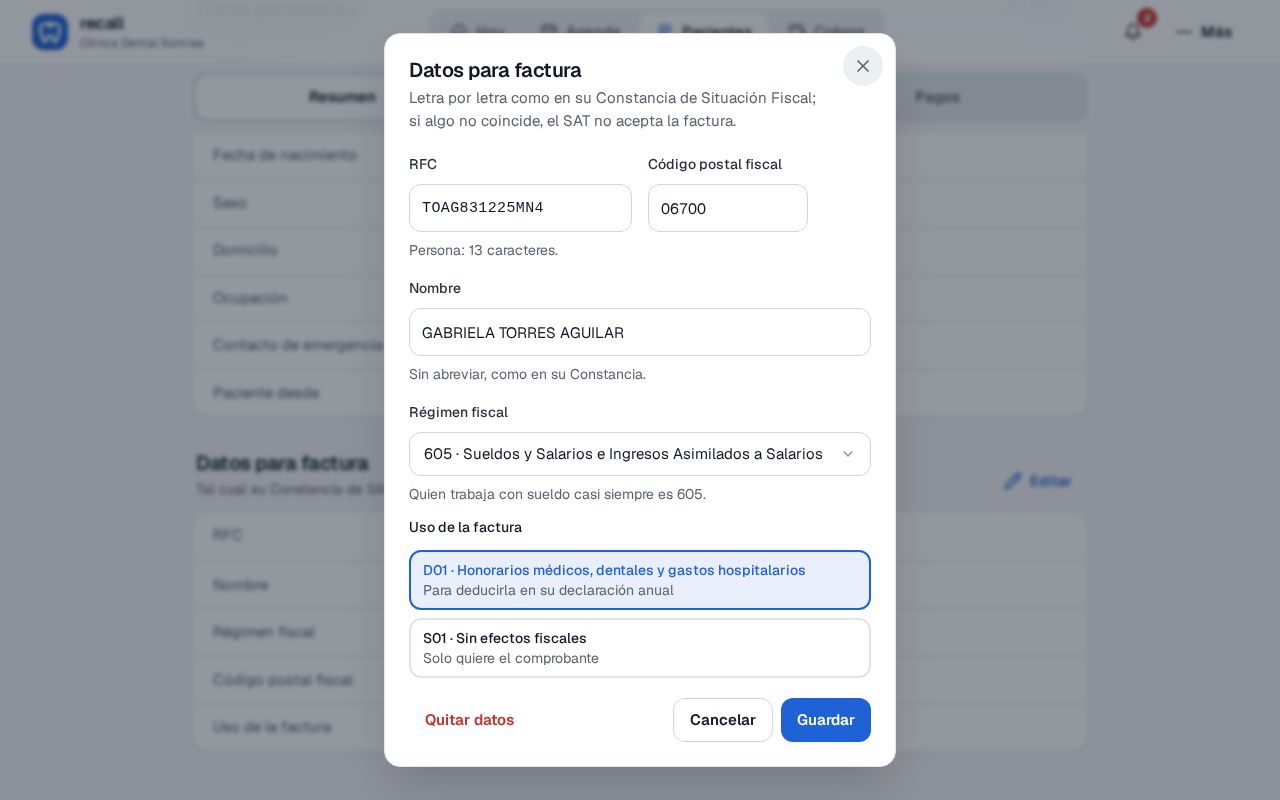Click the recall app logo icon
The height and width of the screenshot is (800, 1280).
[x=50, y=32]
